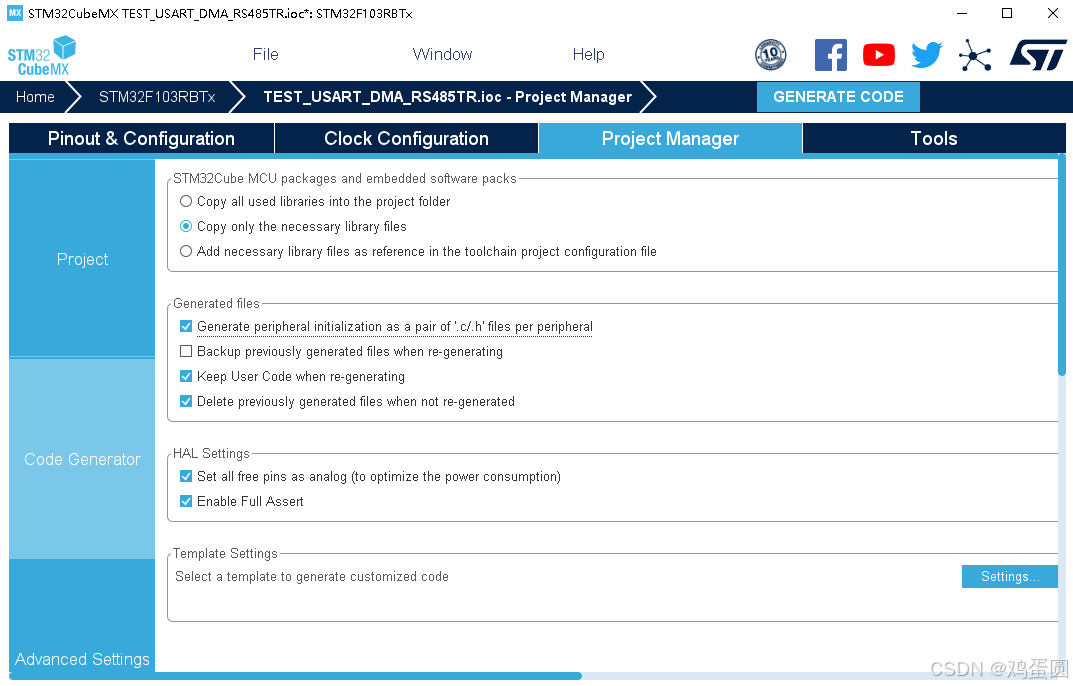Open template Settings... button
Screen dimensions: 1073x686
pos(1010,576)
